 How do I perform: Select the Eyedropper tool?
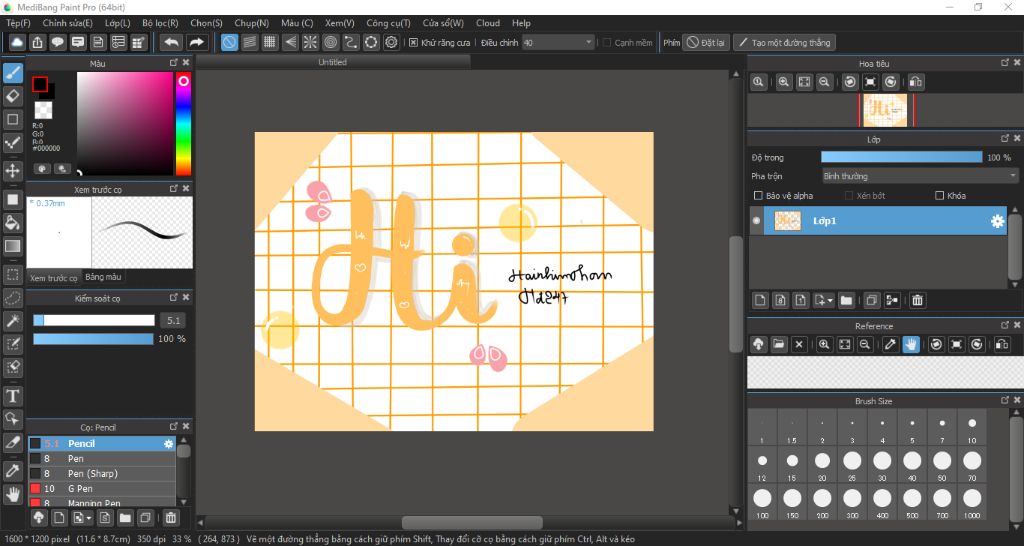coord(12,470)
